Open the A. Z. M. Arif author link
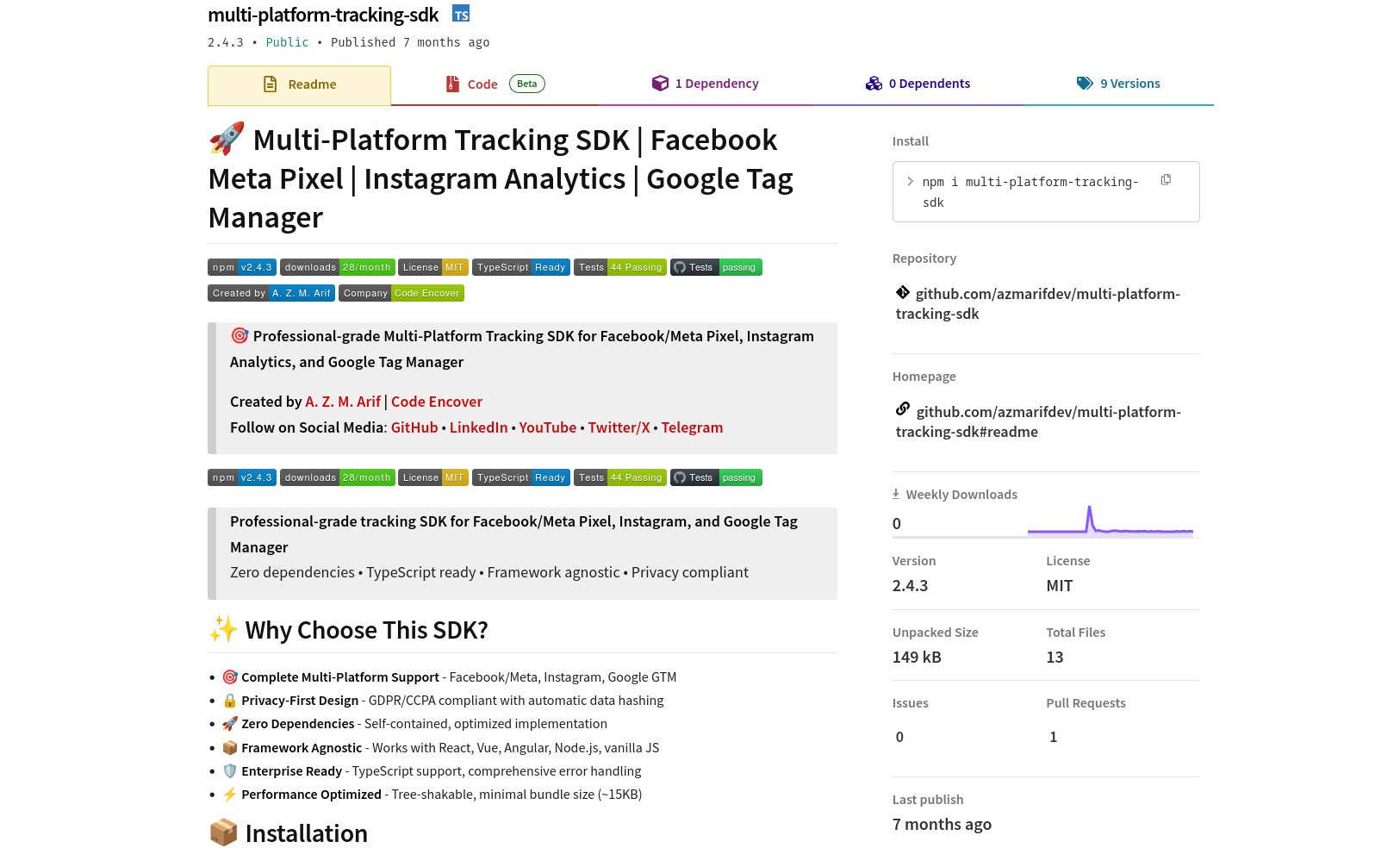1400x848 pixels. pyautogui.click(x=343, y=402)
